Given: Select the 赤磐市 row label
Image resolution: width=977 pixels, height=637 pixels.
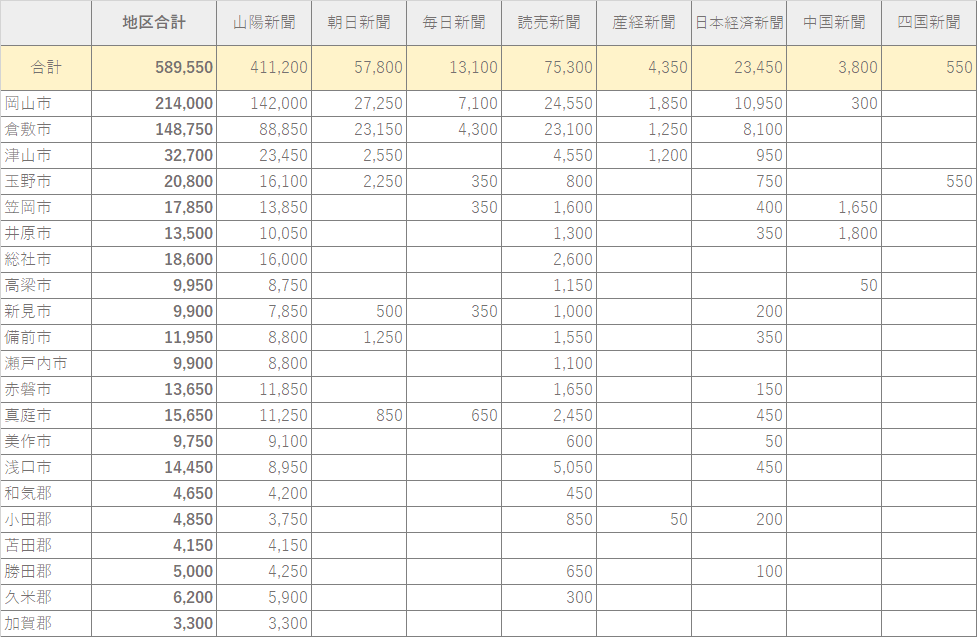Looking at the screenshot, I should [46, 389].
